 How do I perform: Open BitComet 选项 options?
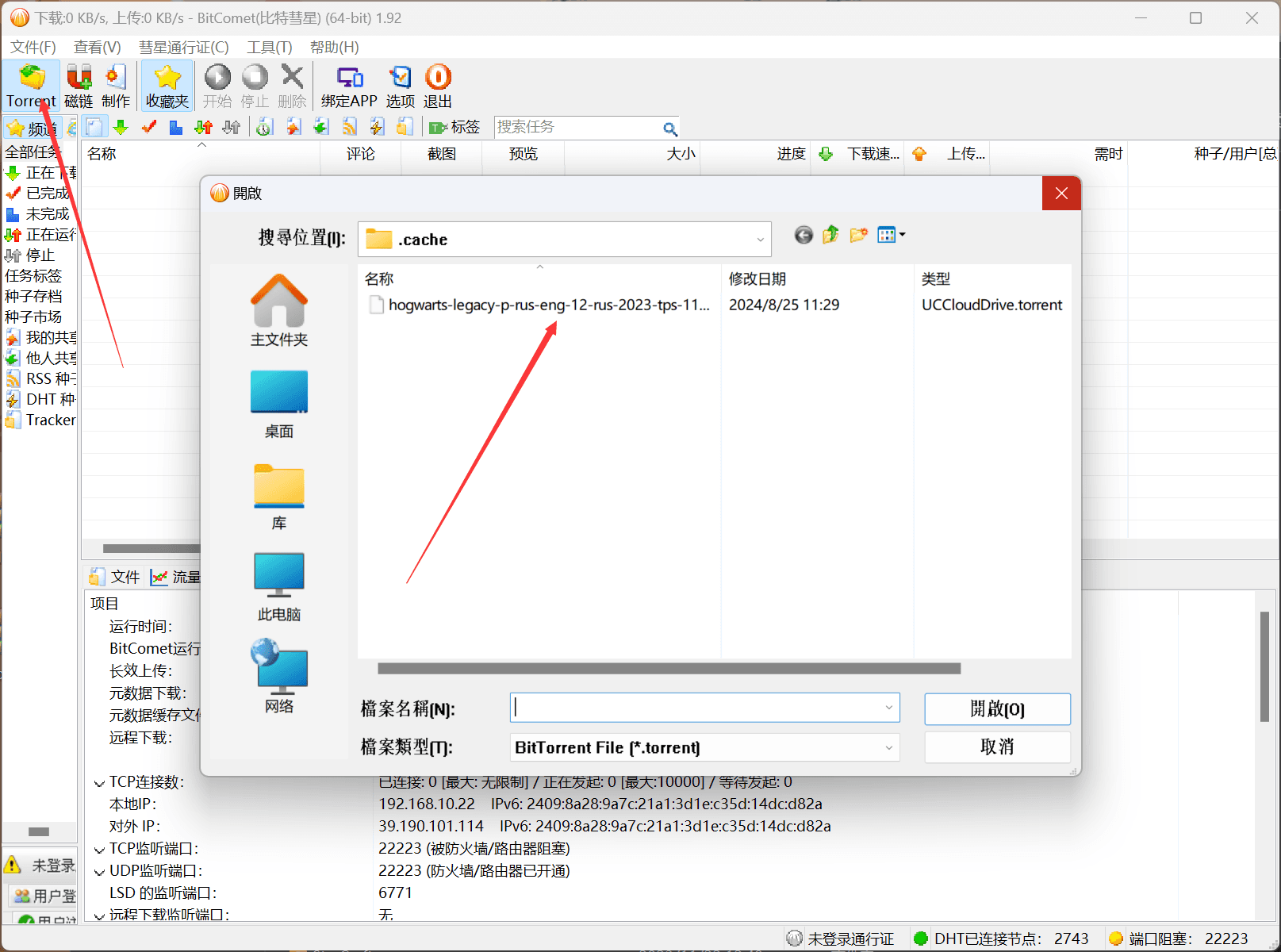point(400,85)
